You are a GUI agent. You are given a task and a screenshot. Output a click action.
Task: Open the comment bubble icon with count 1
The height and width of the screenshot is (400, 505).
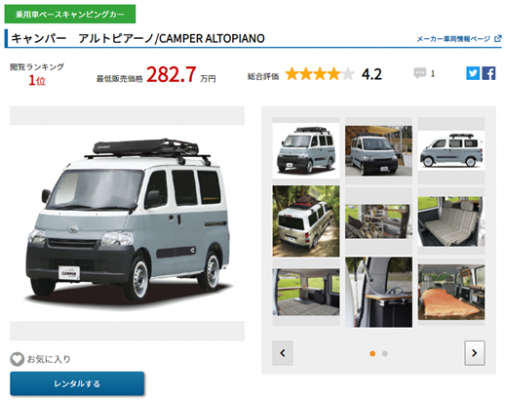point(420,73)
